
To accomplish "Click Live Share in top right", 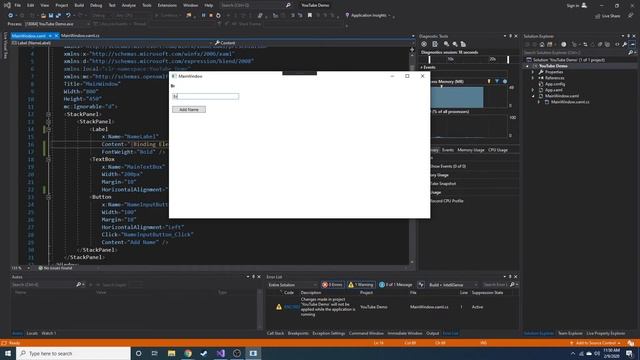I will [x=608, y=16].
